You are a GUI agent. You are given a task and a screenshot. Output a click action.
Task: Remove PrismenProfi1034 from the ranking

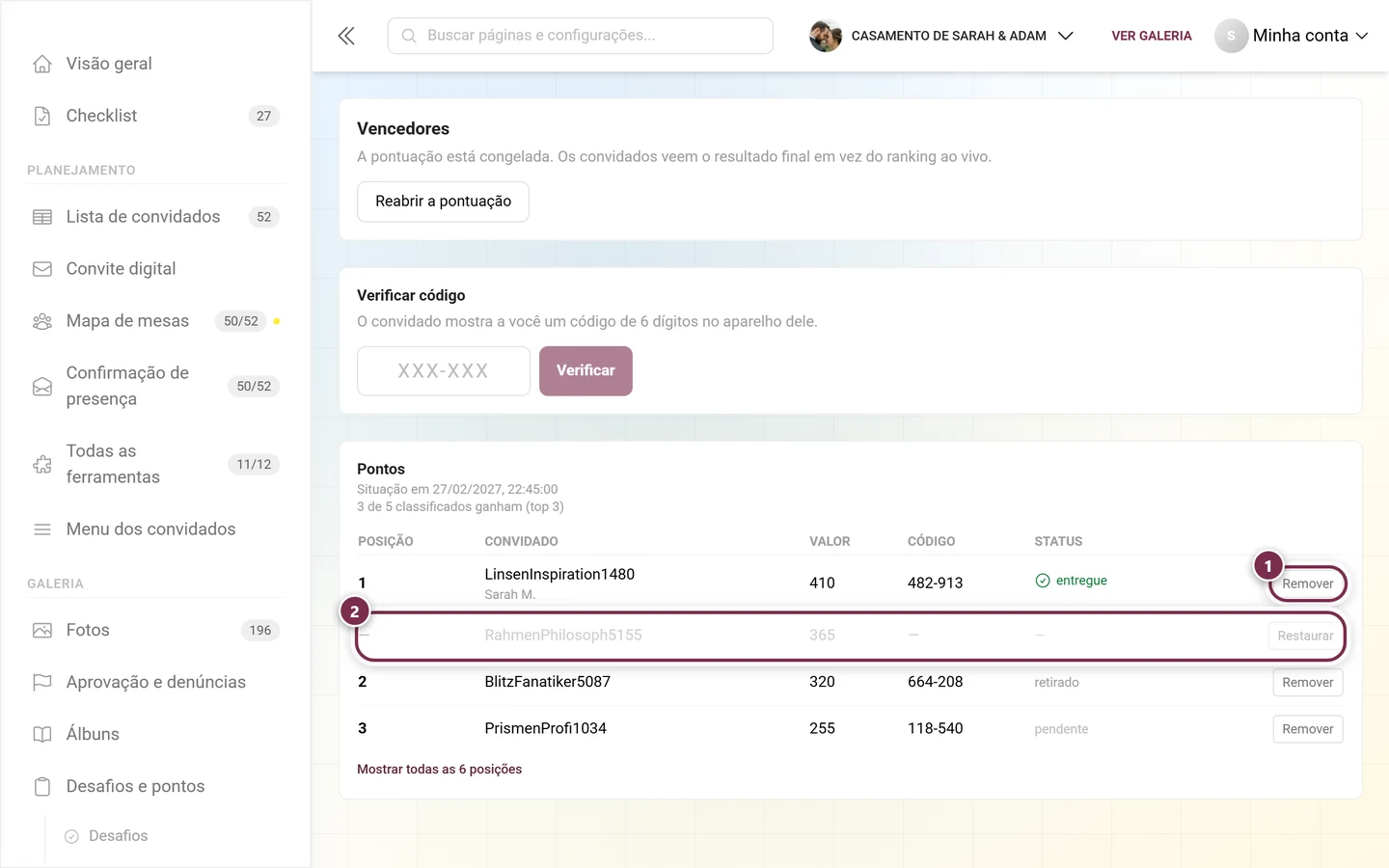pos(1307,729)
